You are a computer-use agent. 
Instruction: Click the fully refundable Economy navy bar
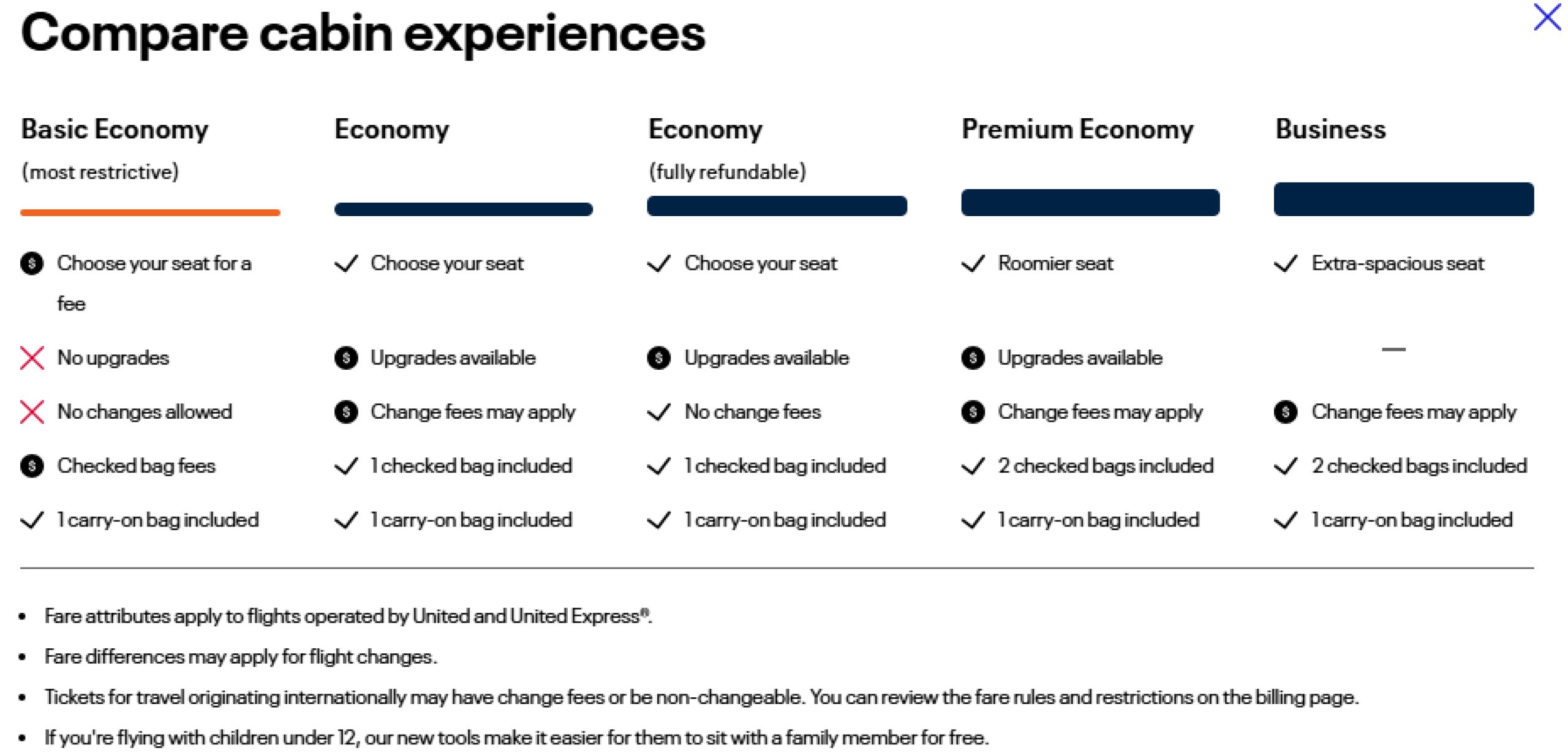777,206
